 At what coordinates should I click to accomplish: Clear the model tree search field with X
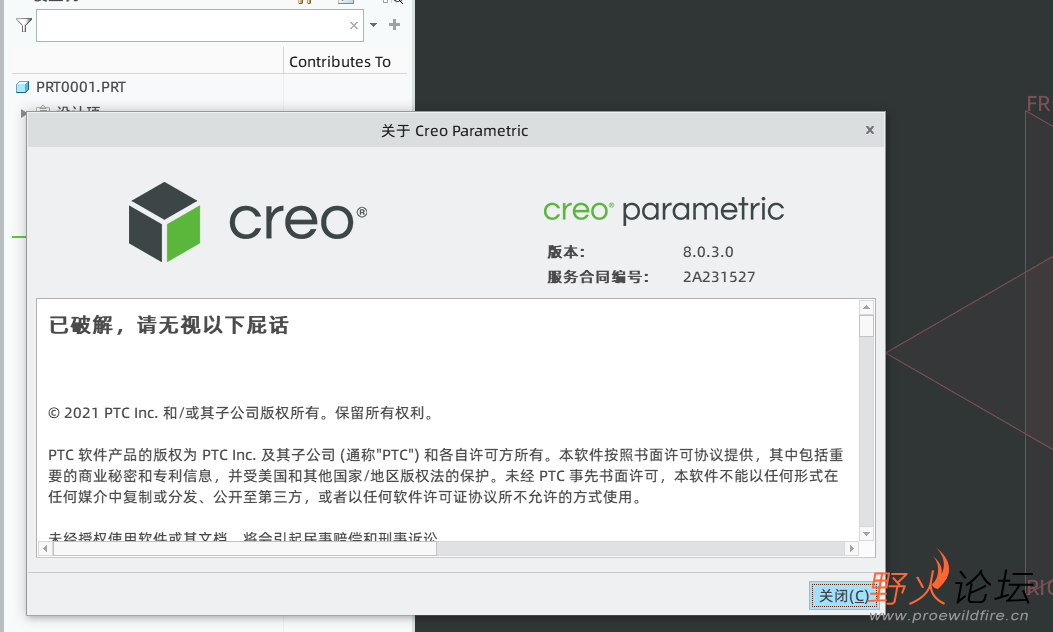(x=354, y=26)
